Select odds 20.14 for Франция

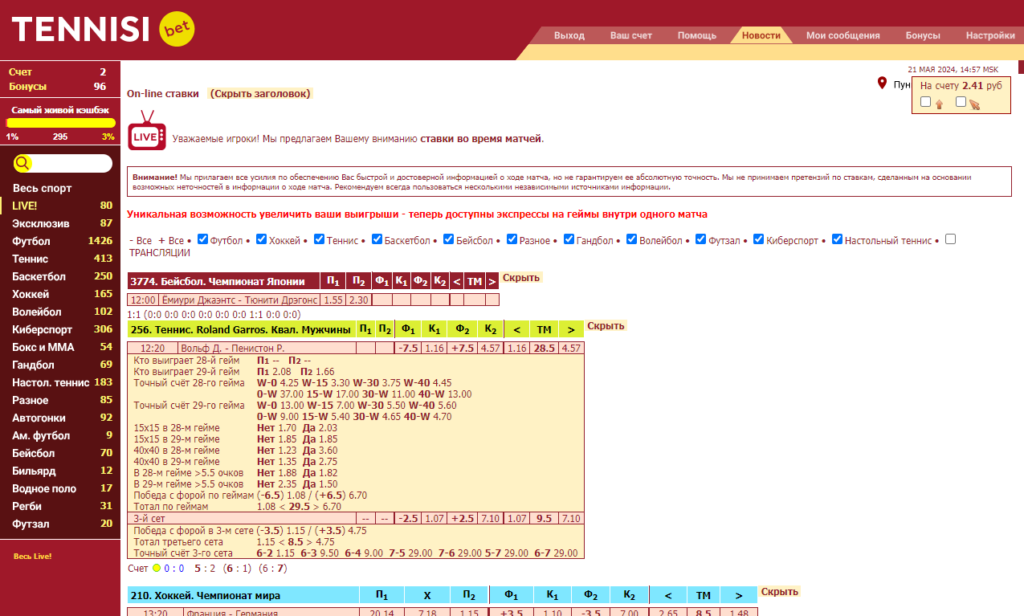point(381,613)
